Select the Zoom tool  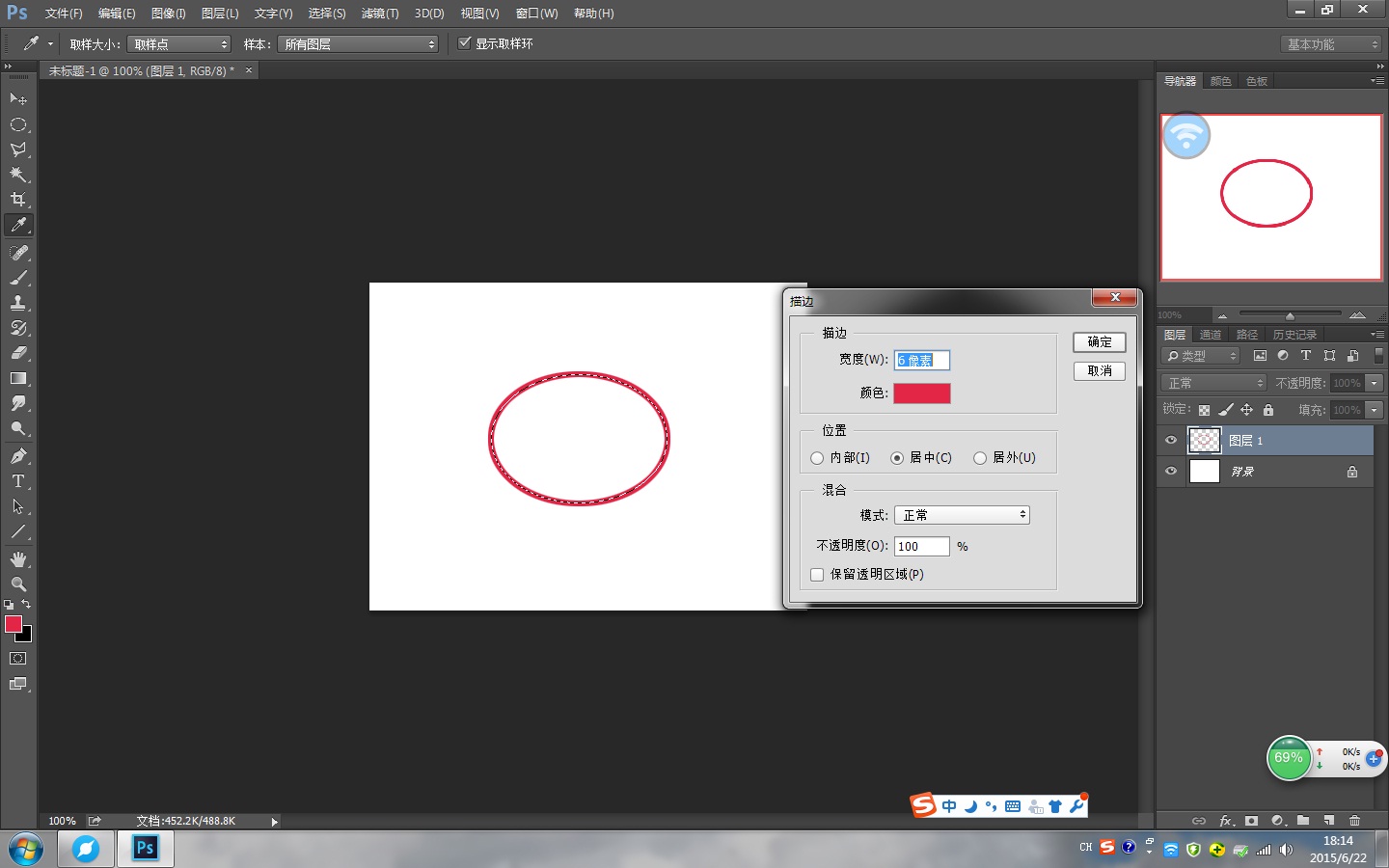click(x=18, y=584)
